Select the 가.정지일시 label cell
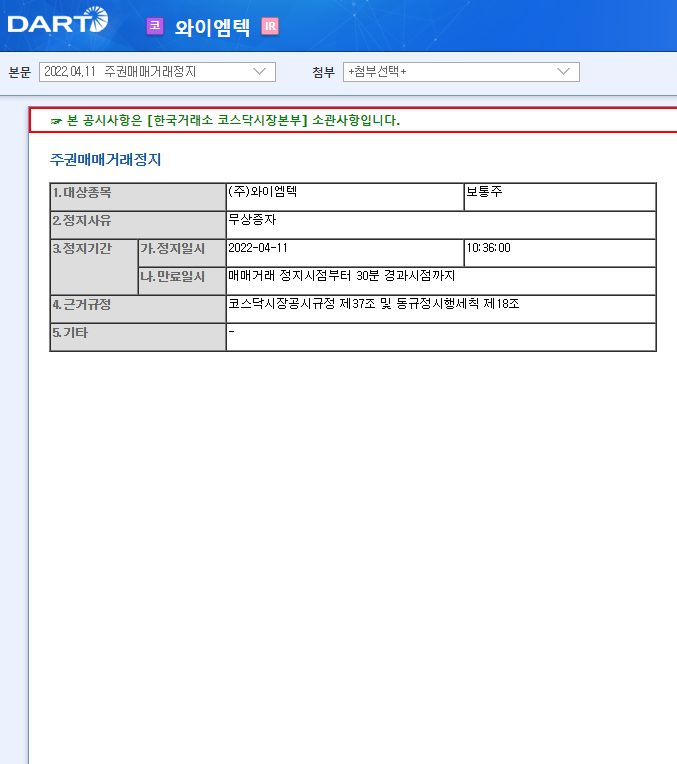Image resolution: width=677 pixels, height=764 pixels. (182, 253)
